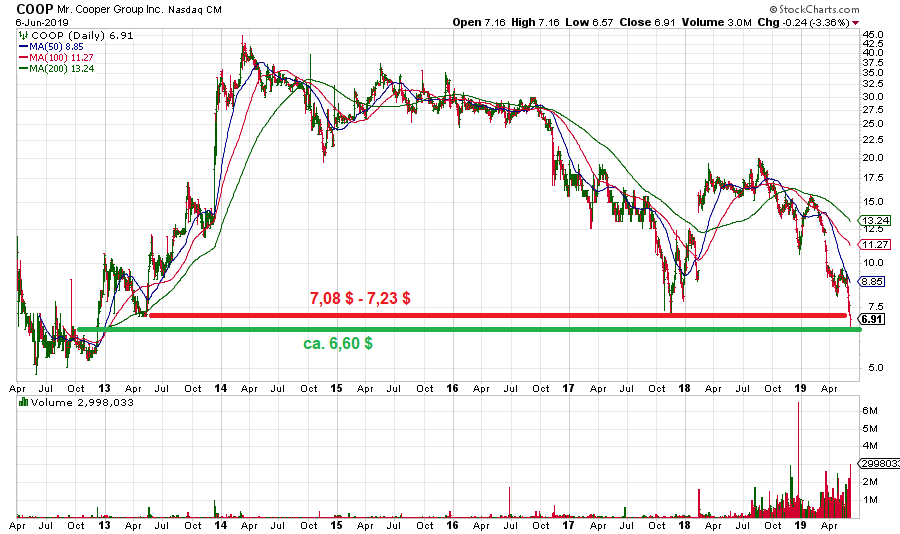Click year 16 on the price chart time axis
This screenshot has width=900, height=534.
click(x=452, y=388)
